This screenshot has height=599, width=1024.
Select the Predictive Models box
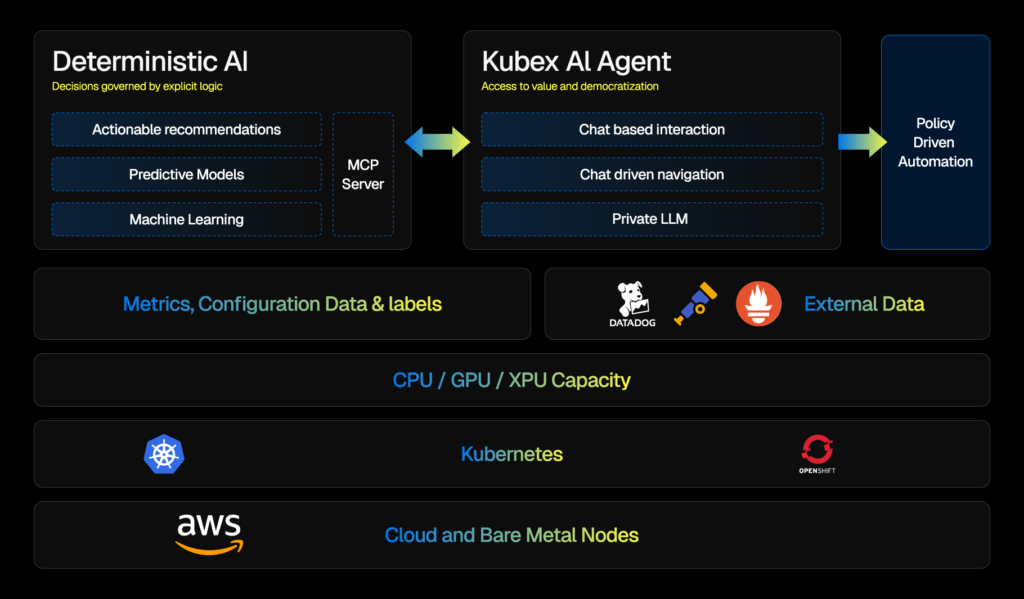[x=187, y=175]
